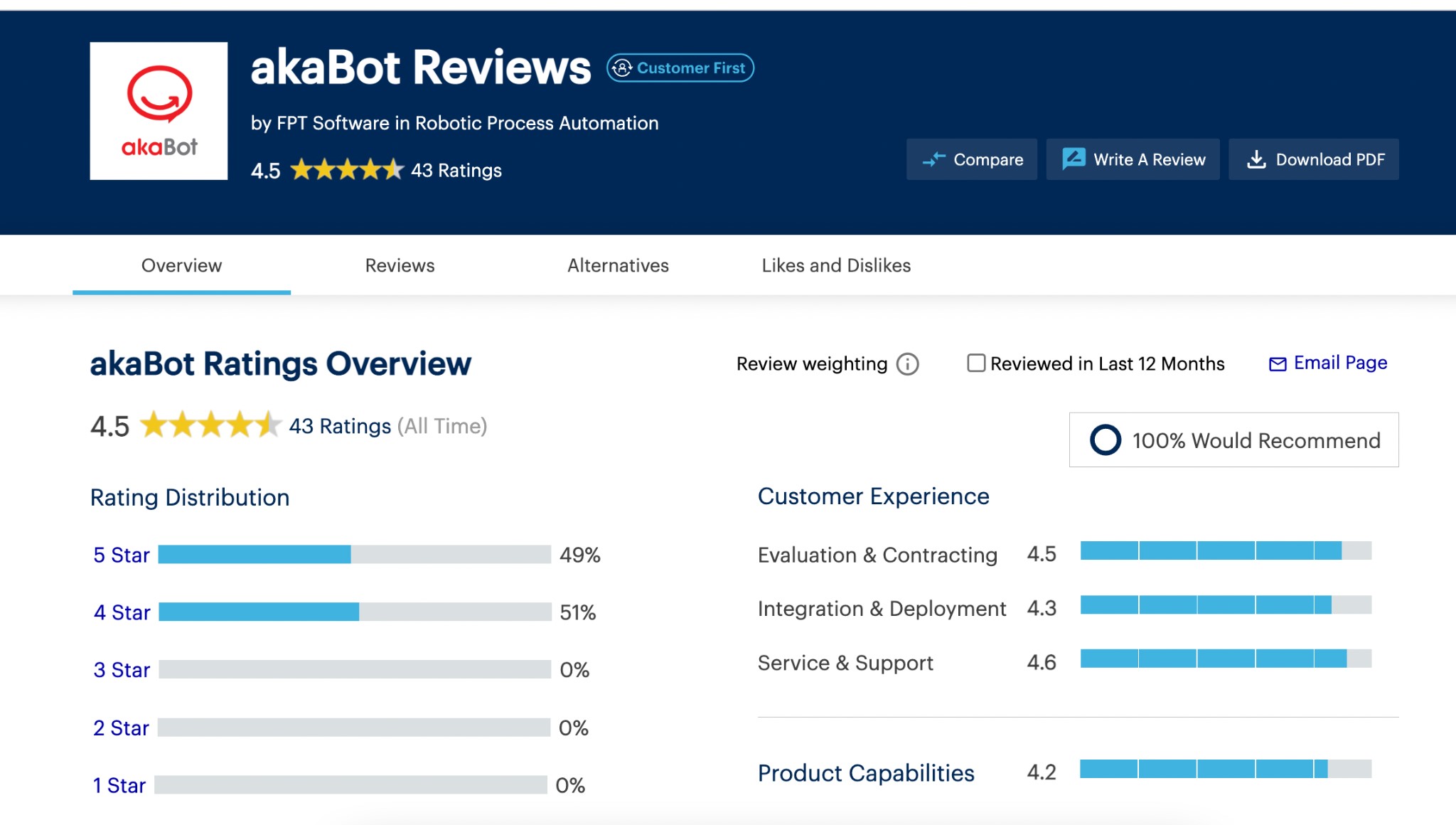Click the Download PDF download icon

(1257, 159)
